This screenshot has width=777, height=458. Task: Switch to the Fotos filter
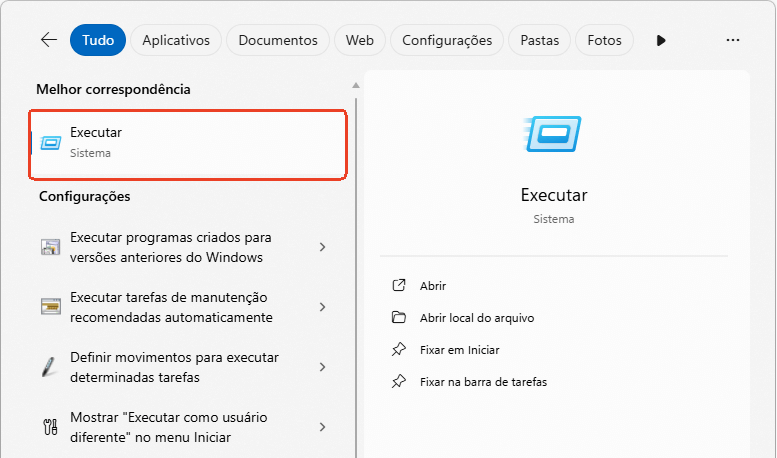604,40
